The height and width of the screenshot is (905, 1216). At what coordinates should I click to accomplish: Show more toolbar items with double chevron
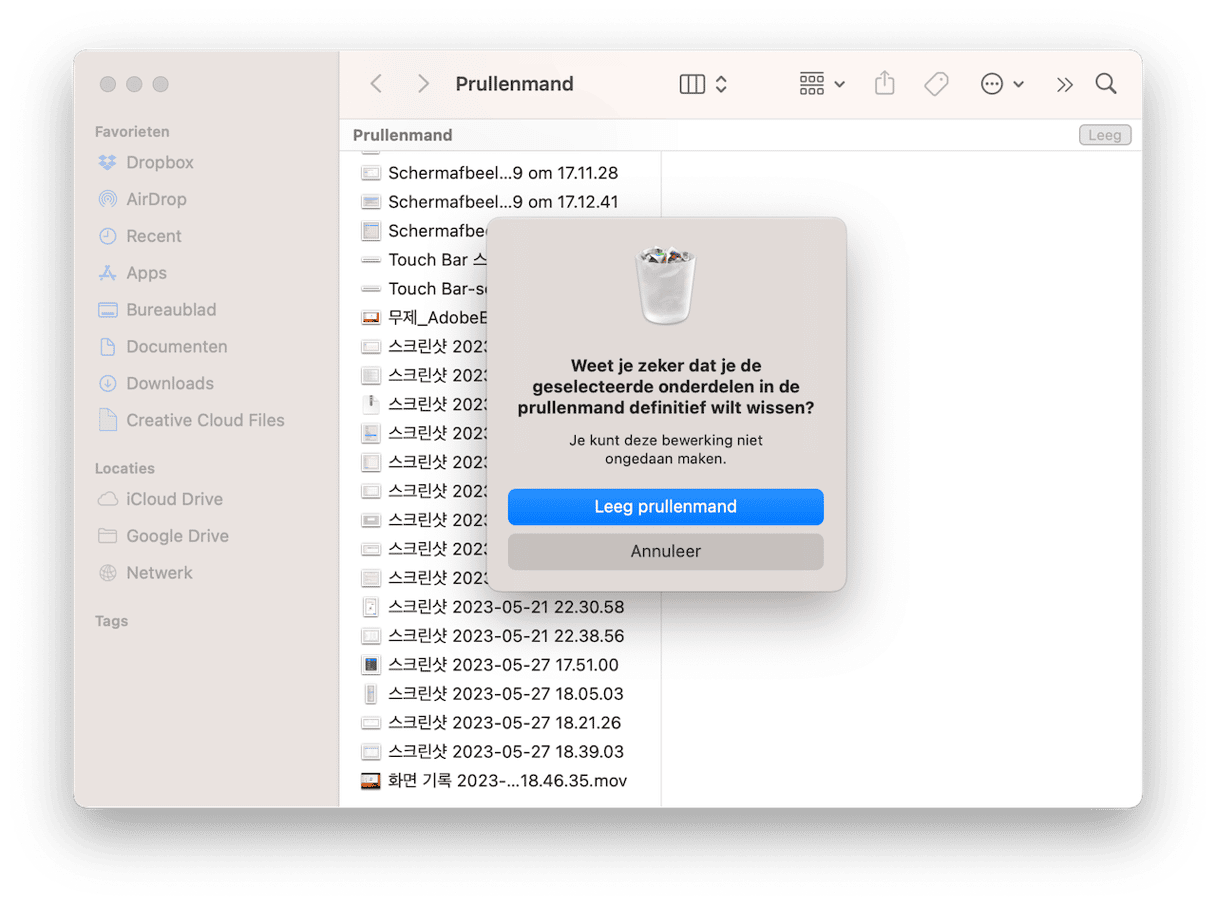tap(1064, 84)
